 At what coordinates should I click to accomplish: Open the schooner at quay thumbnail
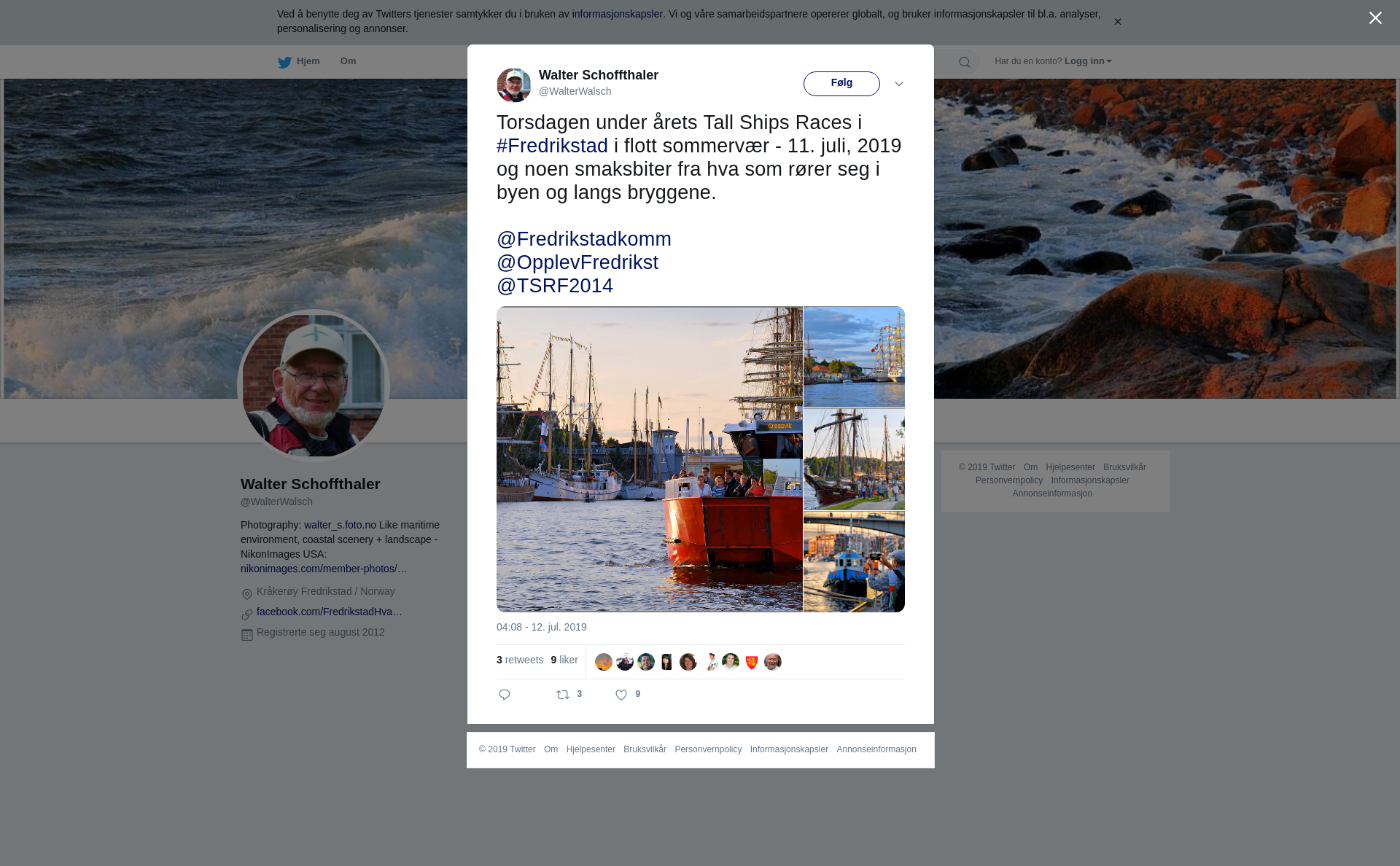(854, 459)
